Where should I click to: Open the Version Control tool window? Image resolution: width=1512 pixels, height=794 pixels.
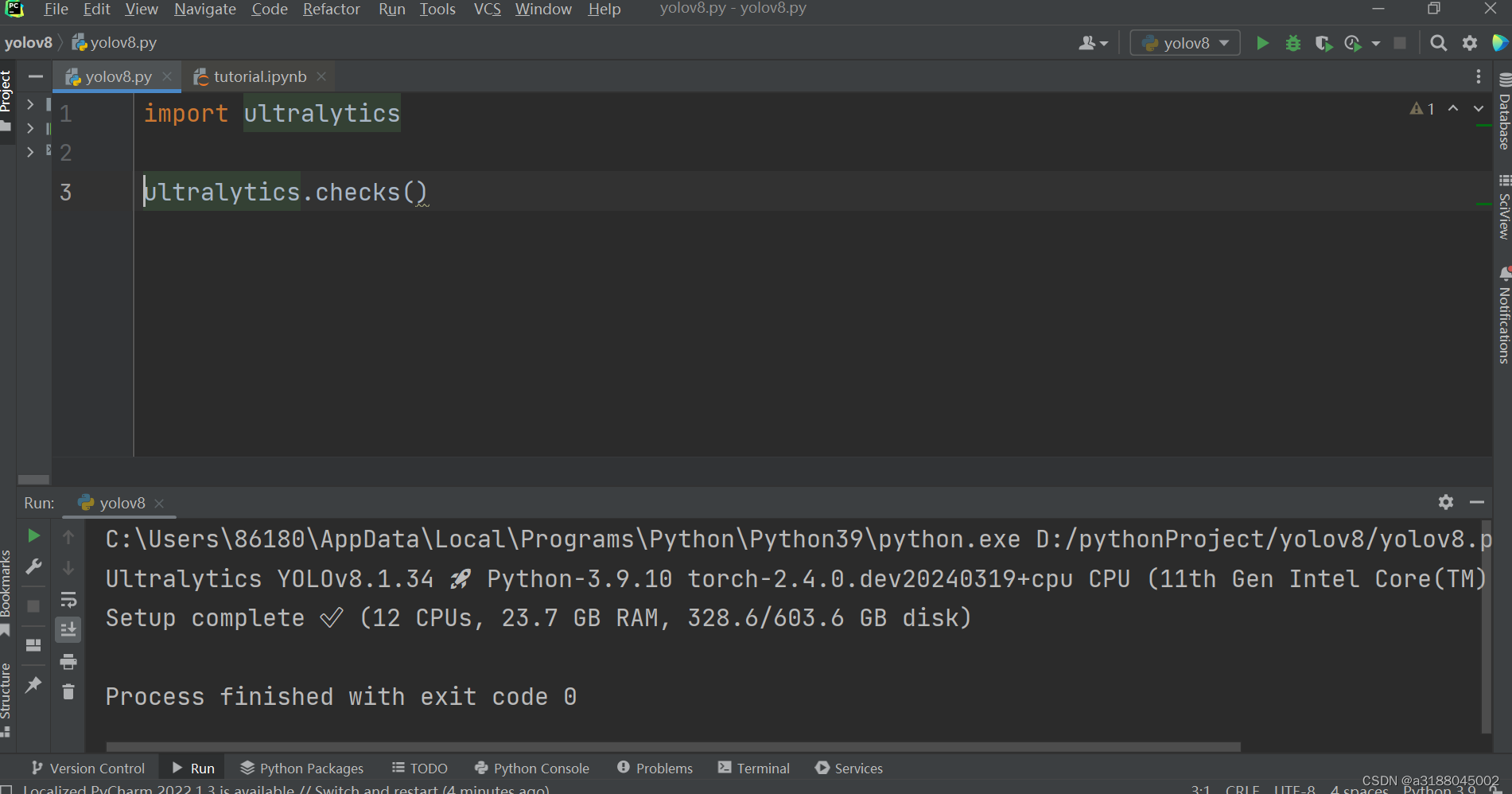88,768
